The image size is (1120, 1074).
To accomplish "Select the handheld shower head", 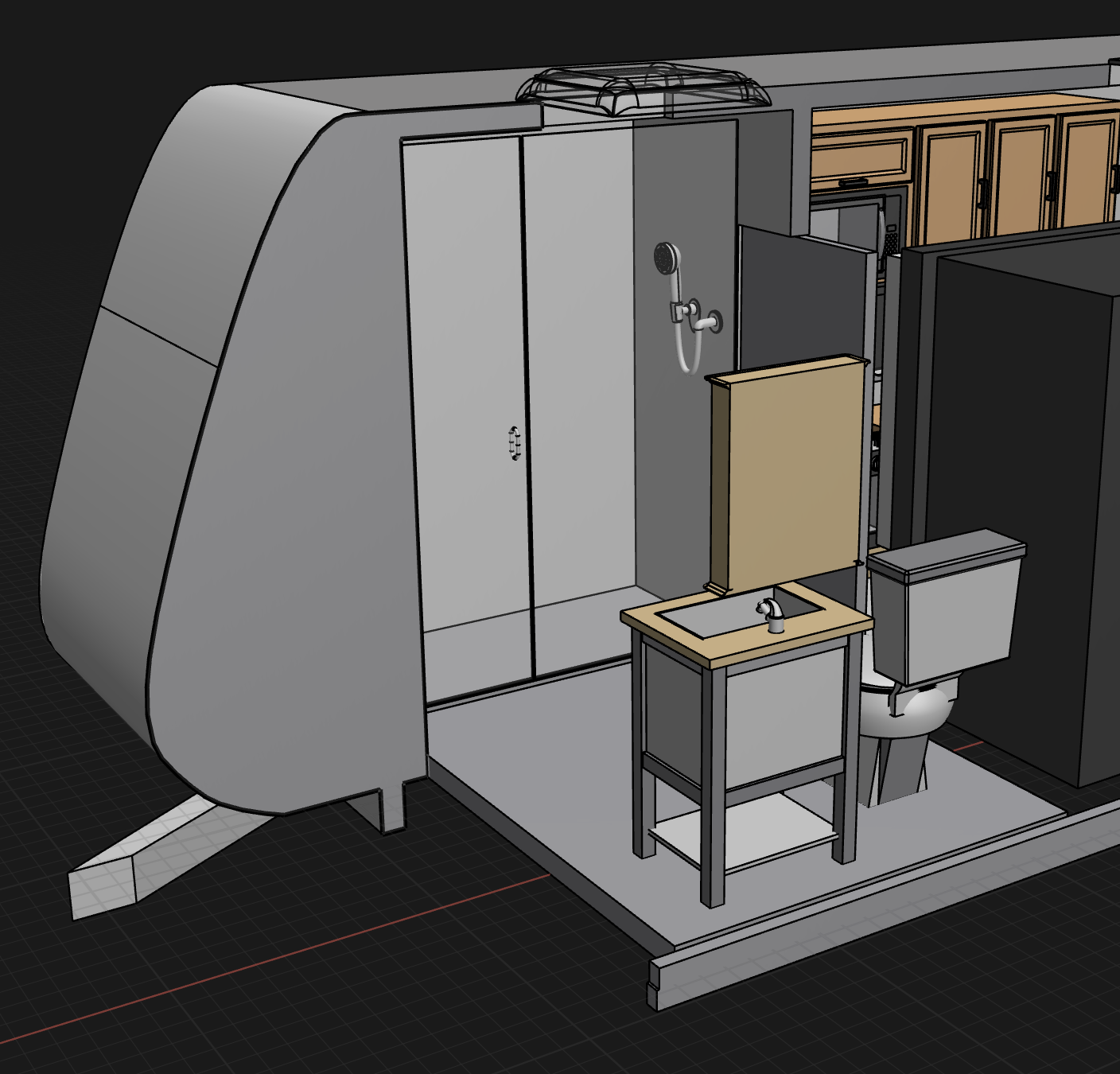I will pos(666,258).
